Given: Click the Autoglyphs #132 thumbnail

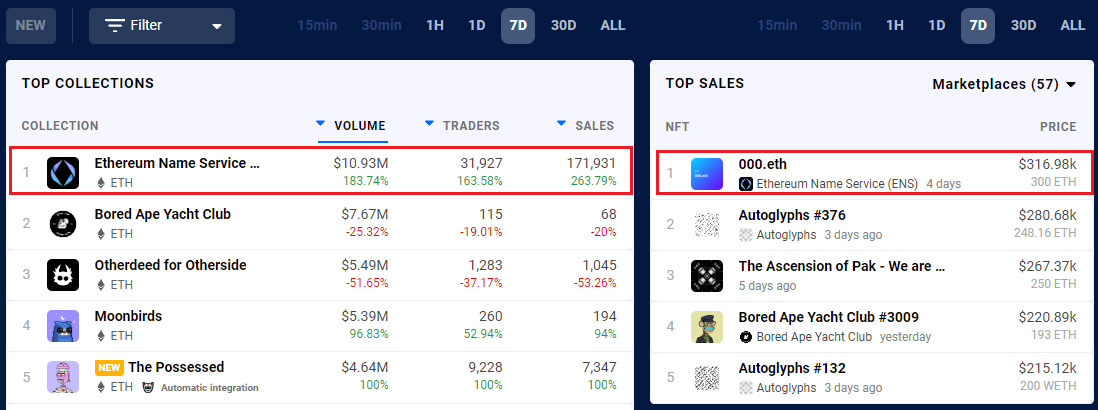Looking at the screenshot, I should pyautogui.click(x=707, y=378).
